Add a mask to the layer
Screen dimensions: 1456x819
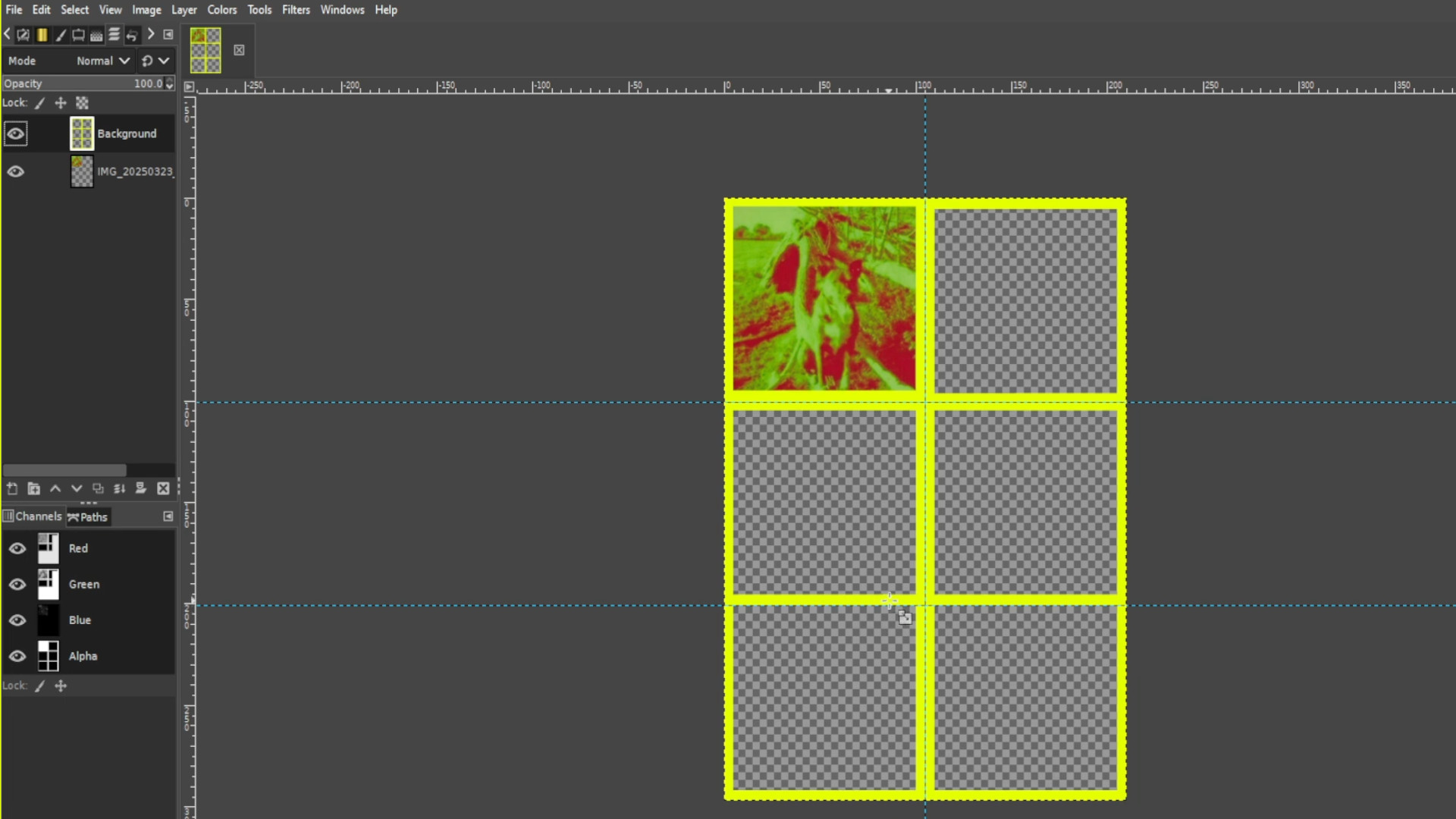(140, 488)
